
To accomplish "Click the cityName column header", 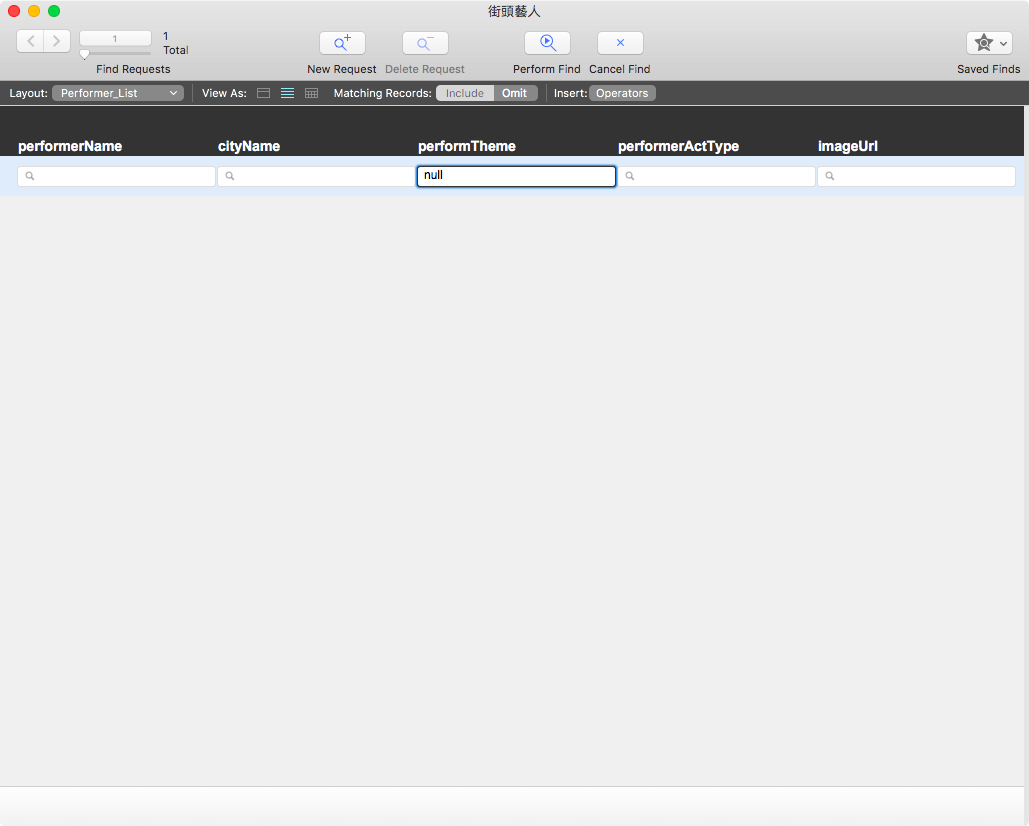I will point(249,146).
